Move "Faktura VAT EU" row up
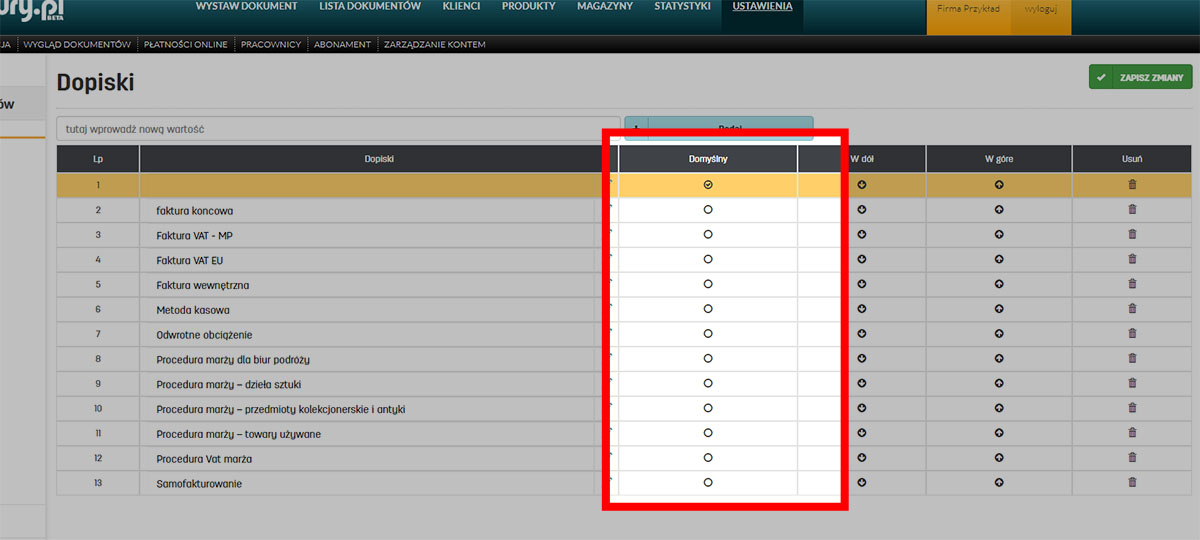The width and height of the screenshot is (1200, 540). click(998, 260)
